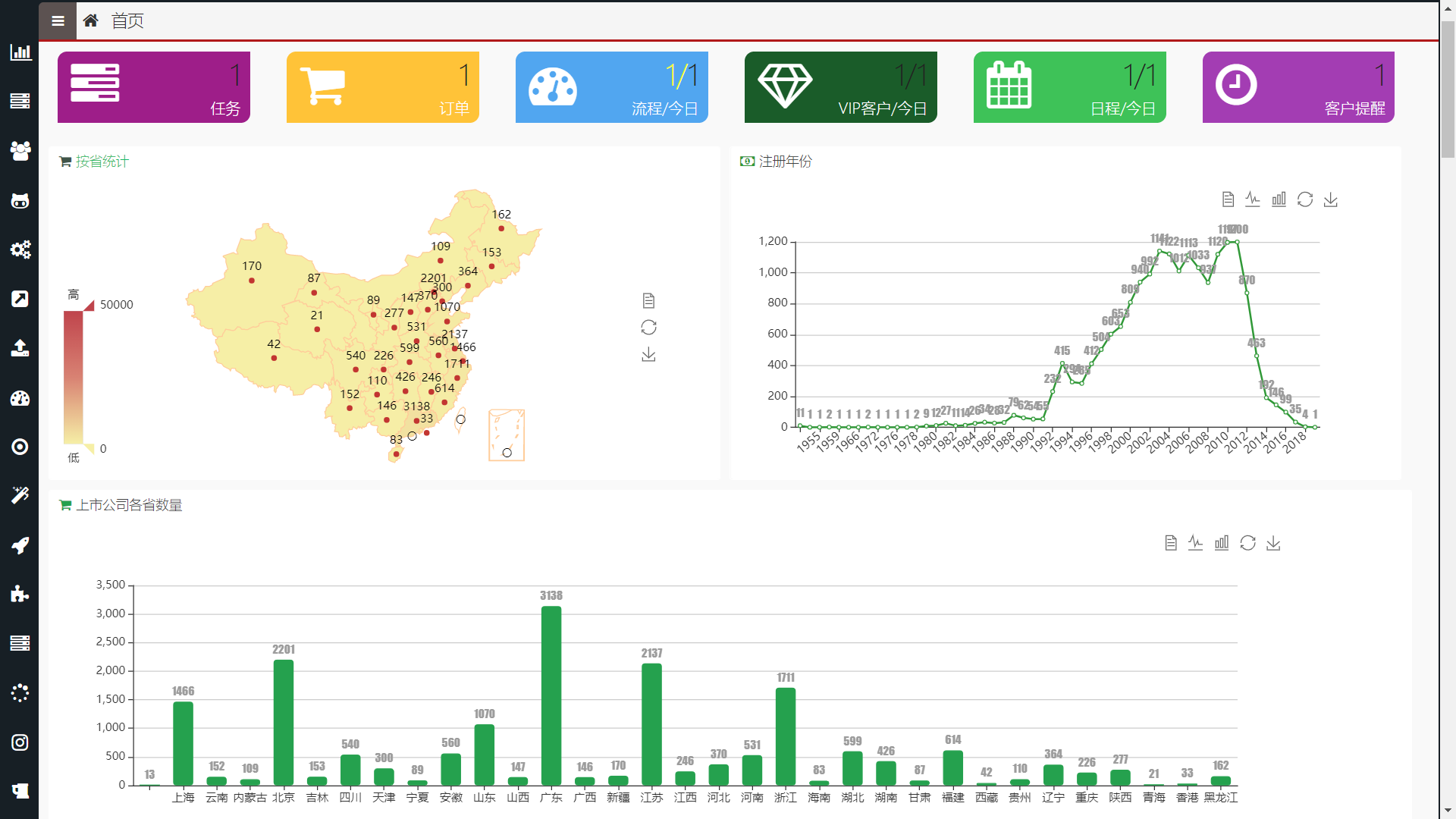The width and height of the screenshot is (1456, 819).
Task: Click the 广东 bar labeled 3138
Action: (x=551, y=694)
